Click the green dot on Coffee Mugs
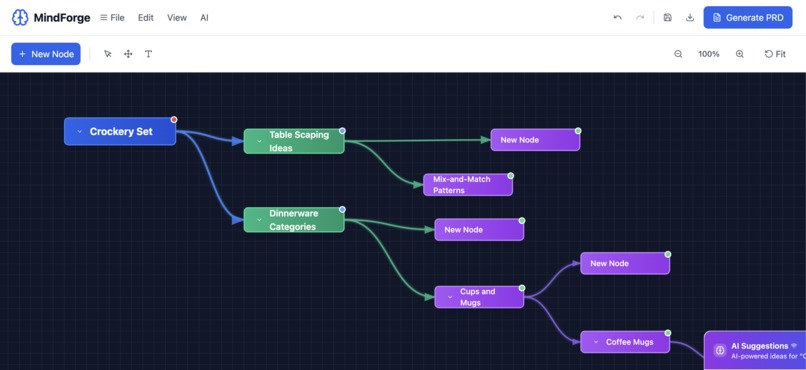Screen dimensions: 806x370 click(x=668, y=333)
